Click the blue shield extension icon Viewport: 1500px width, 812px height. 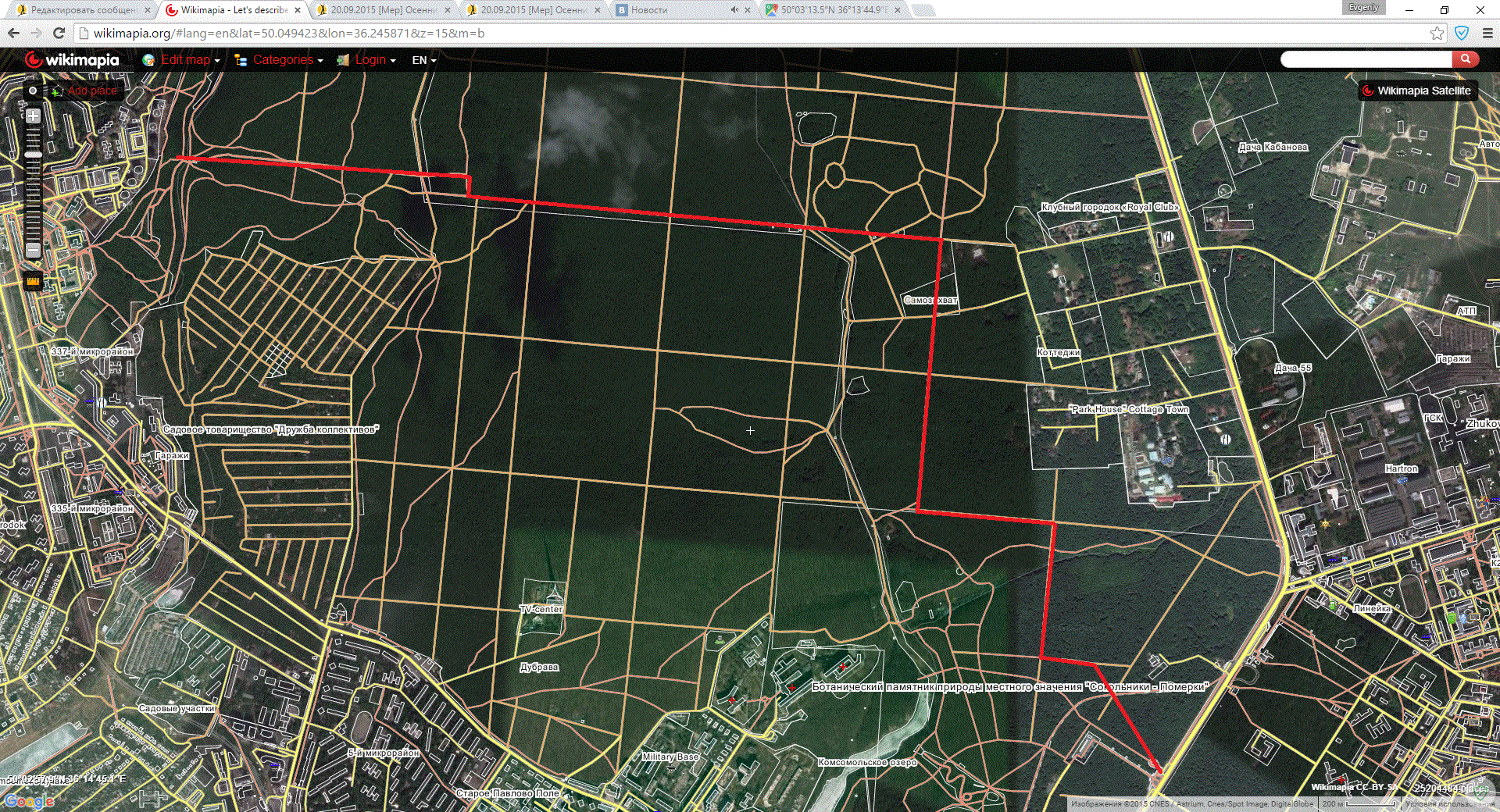click(1462, 33)
